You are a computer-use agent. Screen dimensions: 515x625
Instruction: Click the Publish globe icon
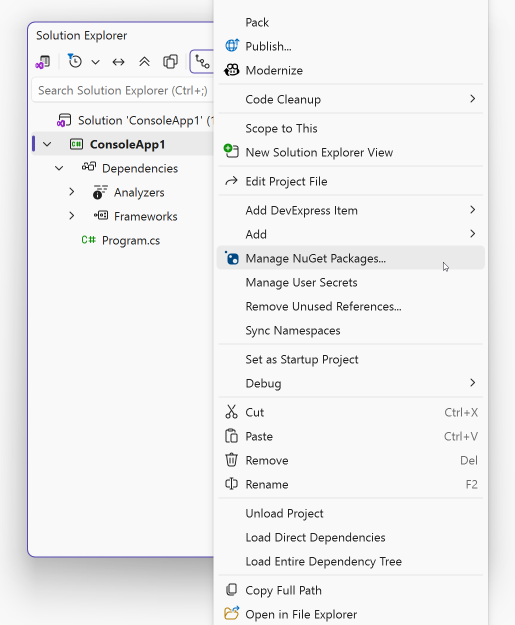click(x=232, y=46)
